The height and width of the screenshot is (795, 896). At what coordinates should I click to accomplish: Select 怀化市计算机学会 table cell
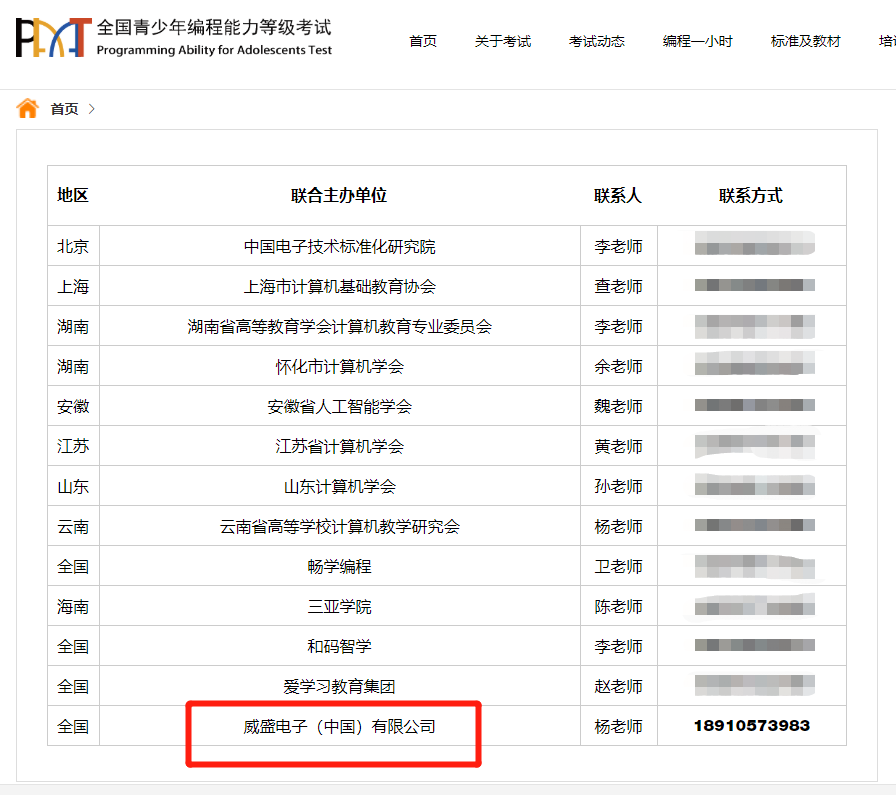[339, 366]
